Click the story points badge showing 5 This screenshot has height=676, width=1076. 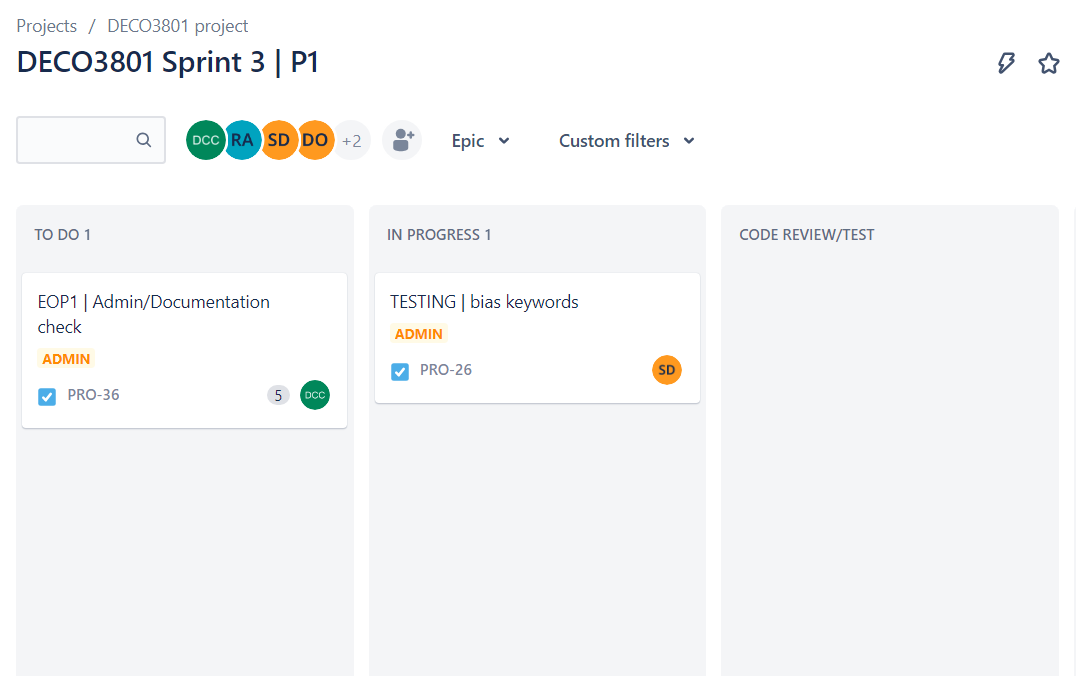coord(278,395)
